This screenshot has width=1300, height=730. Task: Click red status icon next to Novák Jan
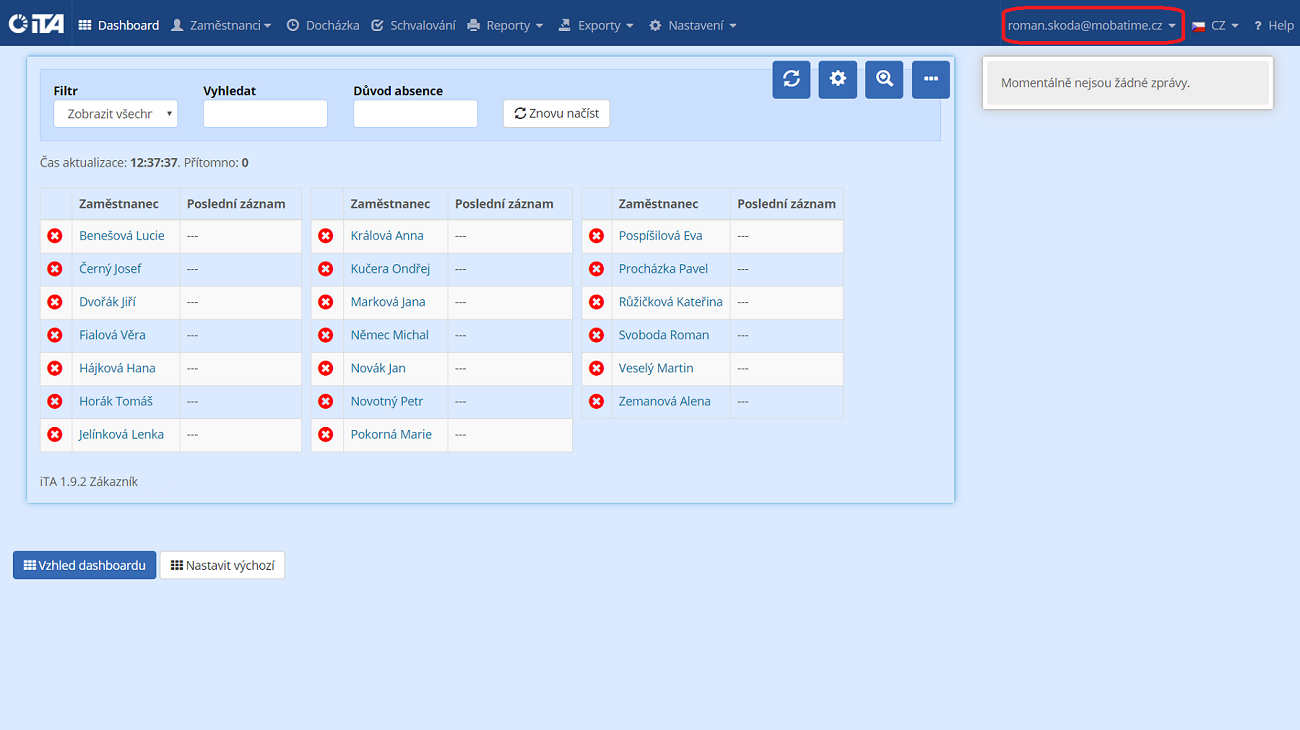(325, 368)
